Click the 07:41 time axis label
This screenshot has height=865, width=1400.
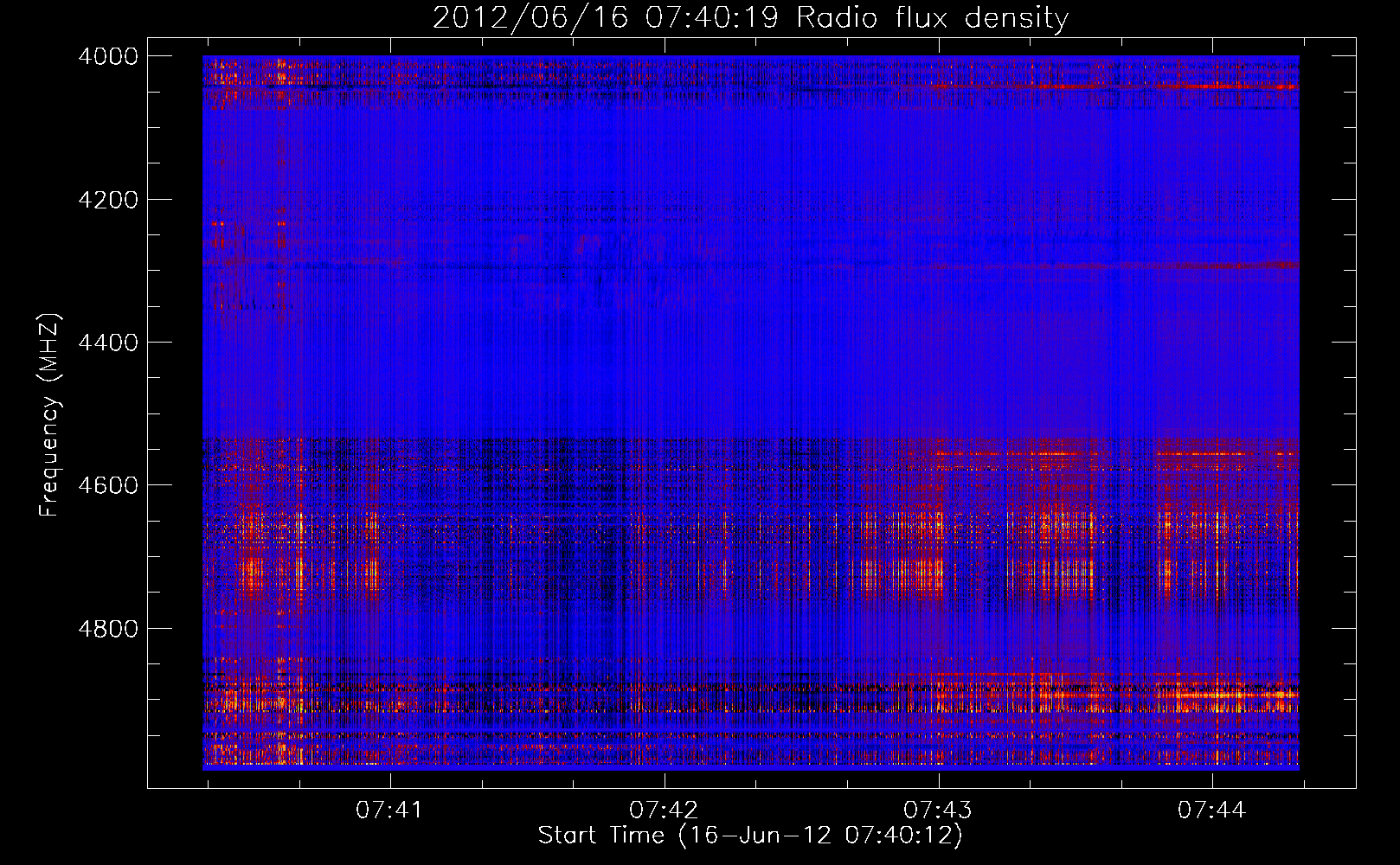pos(390,810)
